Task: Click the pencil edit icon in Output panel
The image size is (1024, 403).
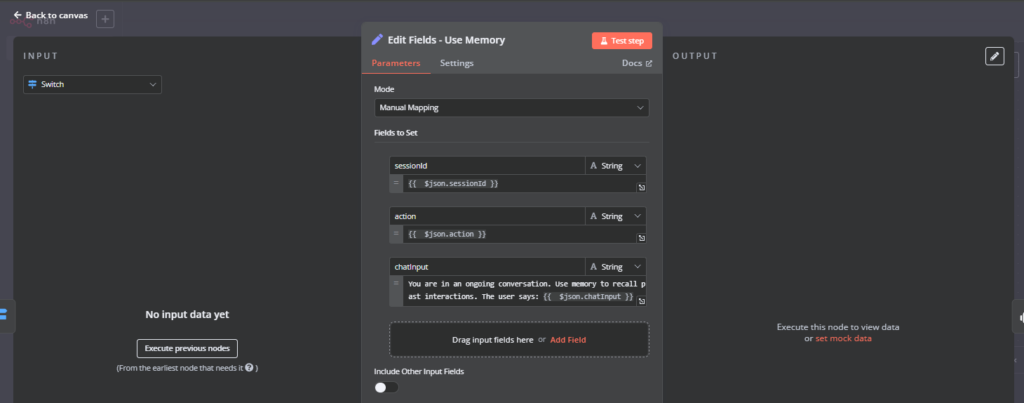Action: point(994,57)
